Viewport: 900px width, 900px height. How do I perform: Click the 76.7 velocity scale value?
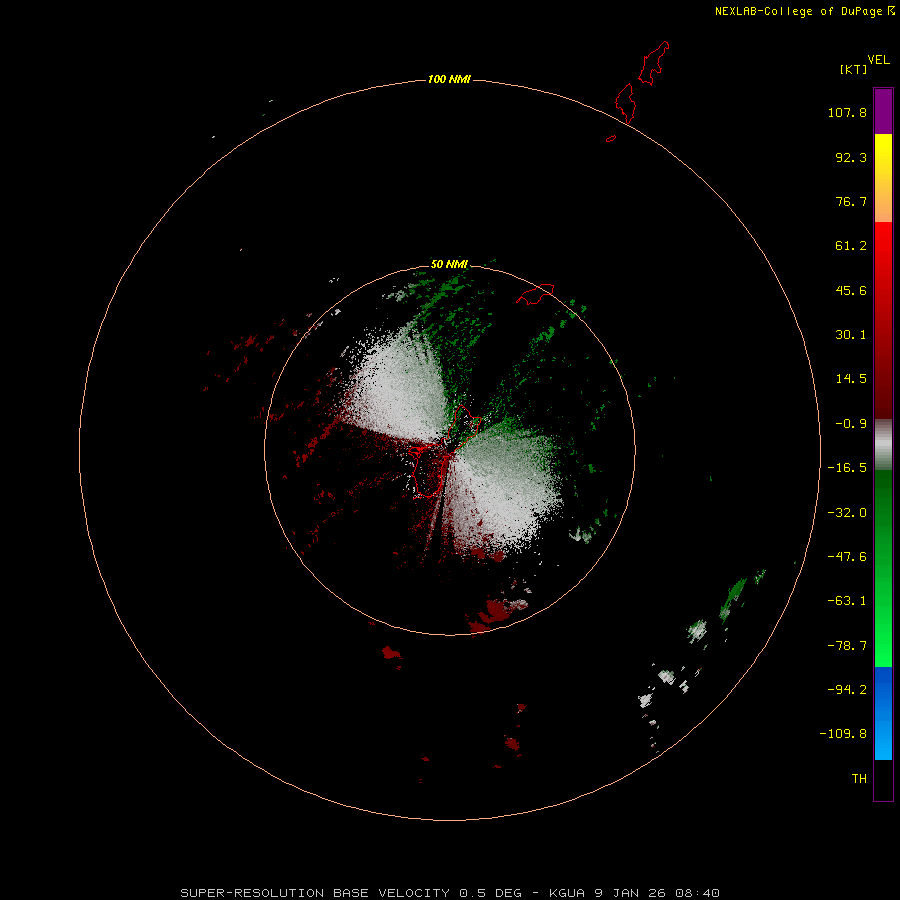[851, 201]
